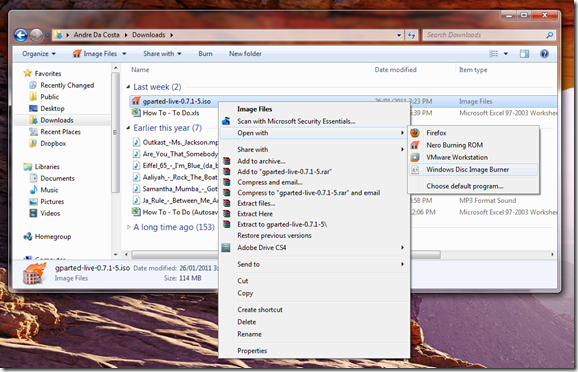
Task: Select Pictures library
Action: click(x=52, y=202)
